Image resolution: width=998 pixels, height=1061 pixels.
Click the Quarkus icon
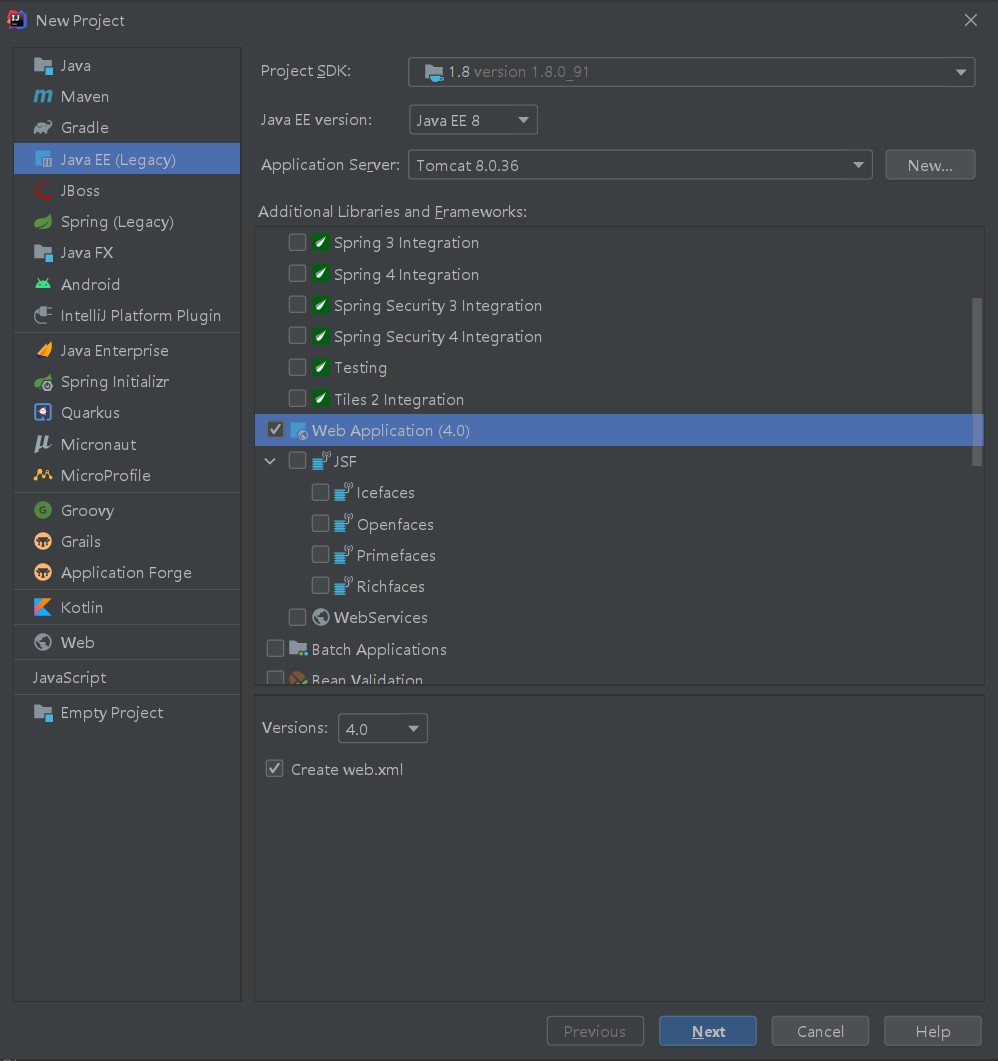click(x=43, y=412)
